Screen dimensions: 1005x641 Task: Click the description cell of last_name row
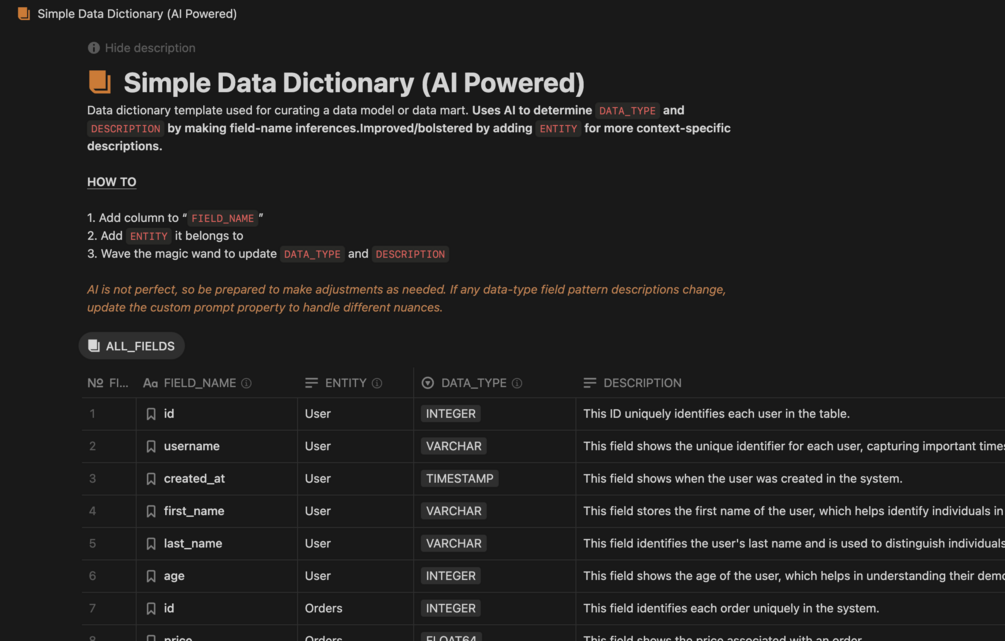pyautogui.click(x=790, y=544)
